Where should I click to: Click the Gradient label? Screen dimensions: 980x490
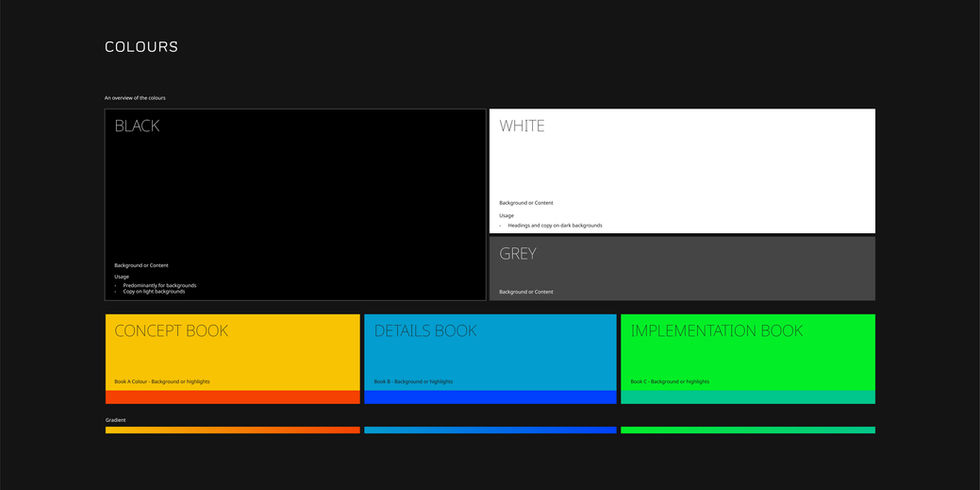pyautogui.click(x=116, y=420)
